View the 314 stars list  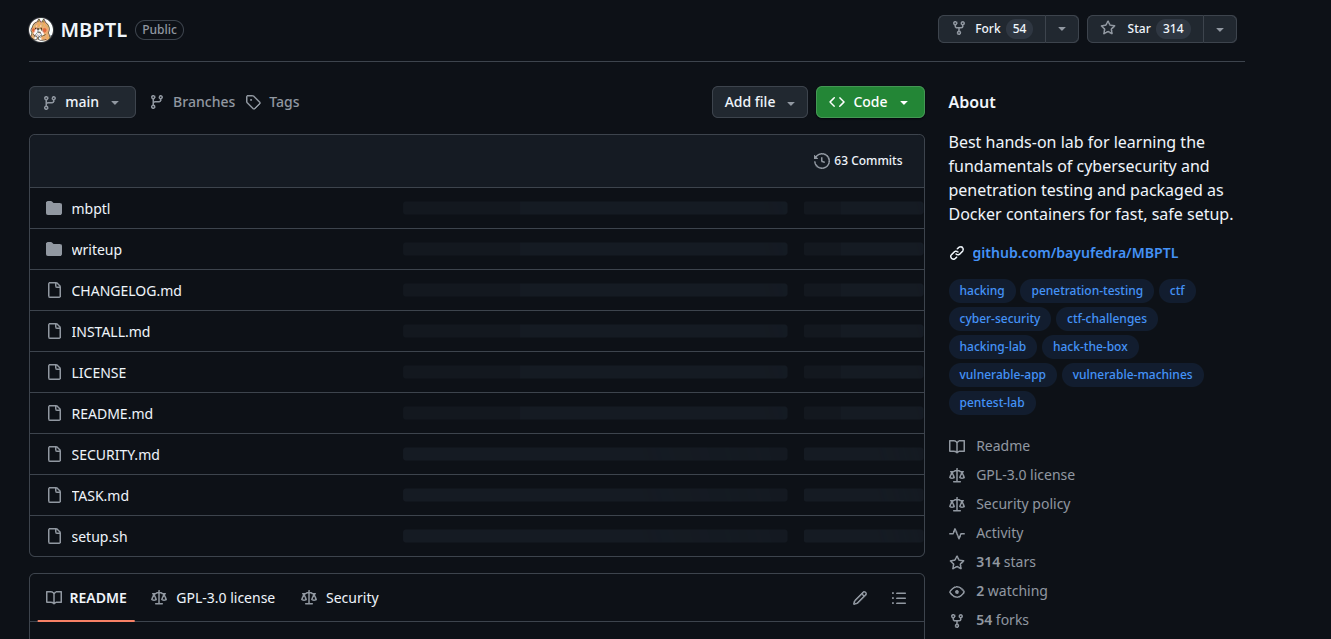tap(993, 562)
